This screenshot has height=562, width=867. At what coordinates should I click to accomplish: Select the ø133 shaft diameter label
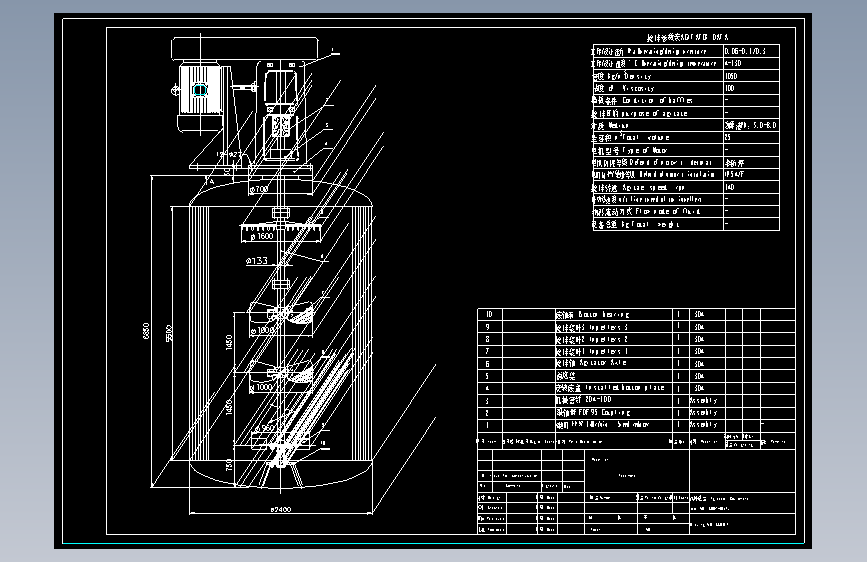coord(257,261)
